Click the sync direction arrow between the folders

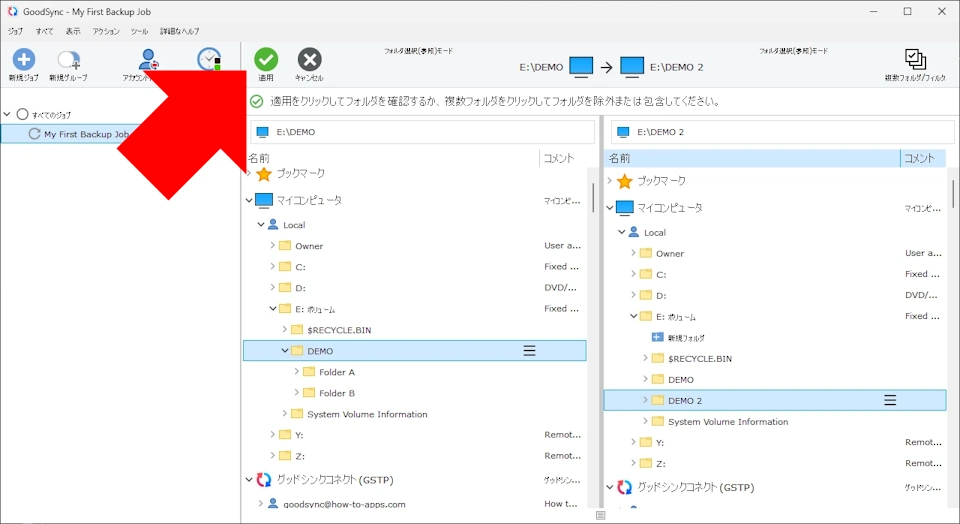click(606, 67)
